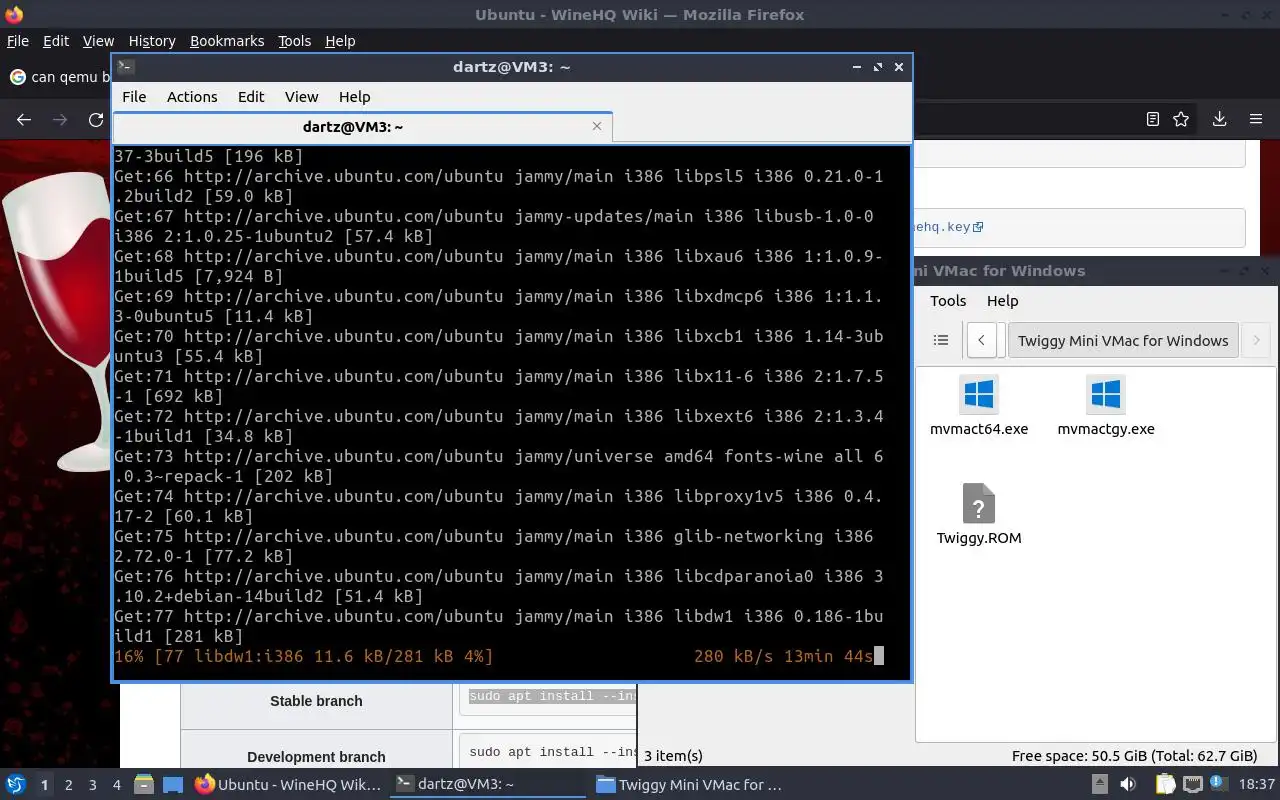
Task: Open the network connection tray icon
Action: [1192, 784]
